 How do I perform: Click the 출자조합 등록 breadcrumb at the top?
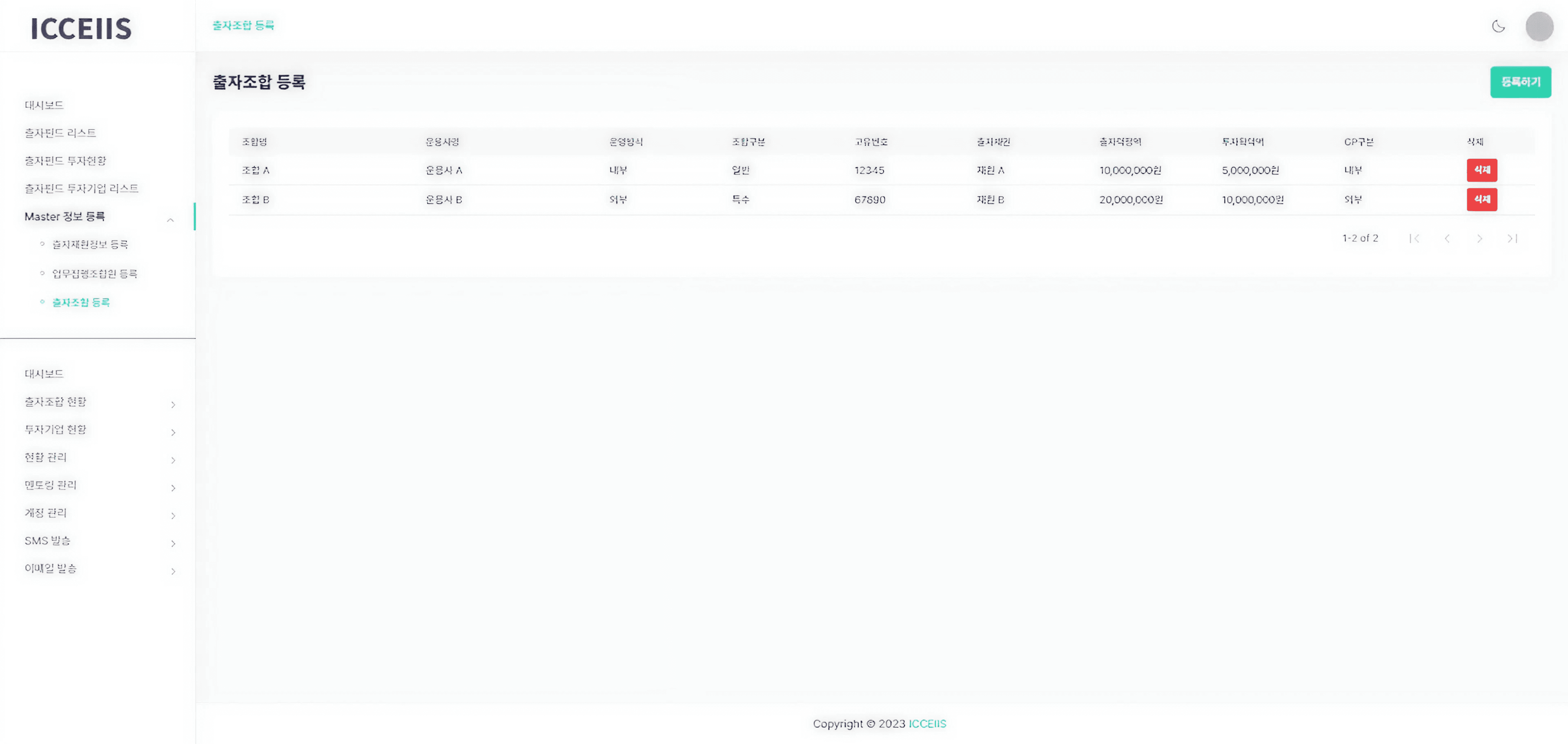(243, 25)
